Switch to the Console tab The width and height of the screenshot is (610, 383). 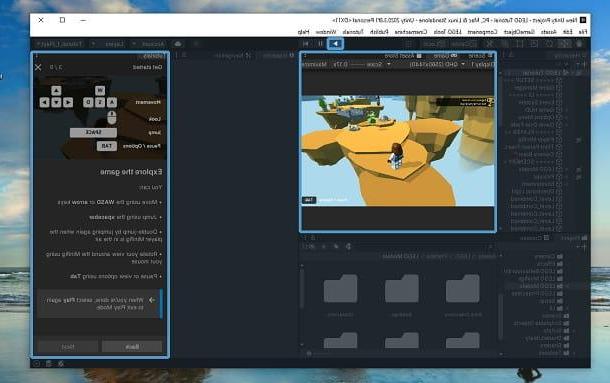534,238
